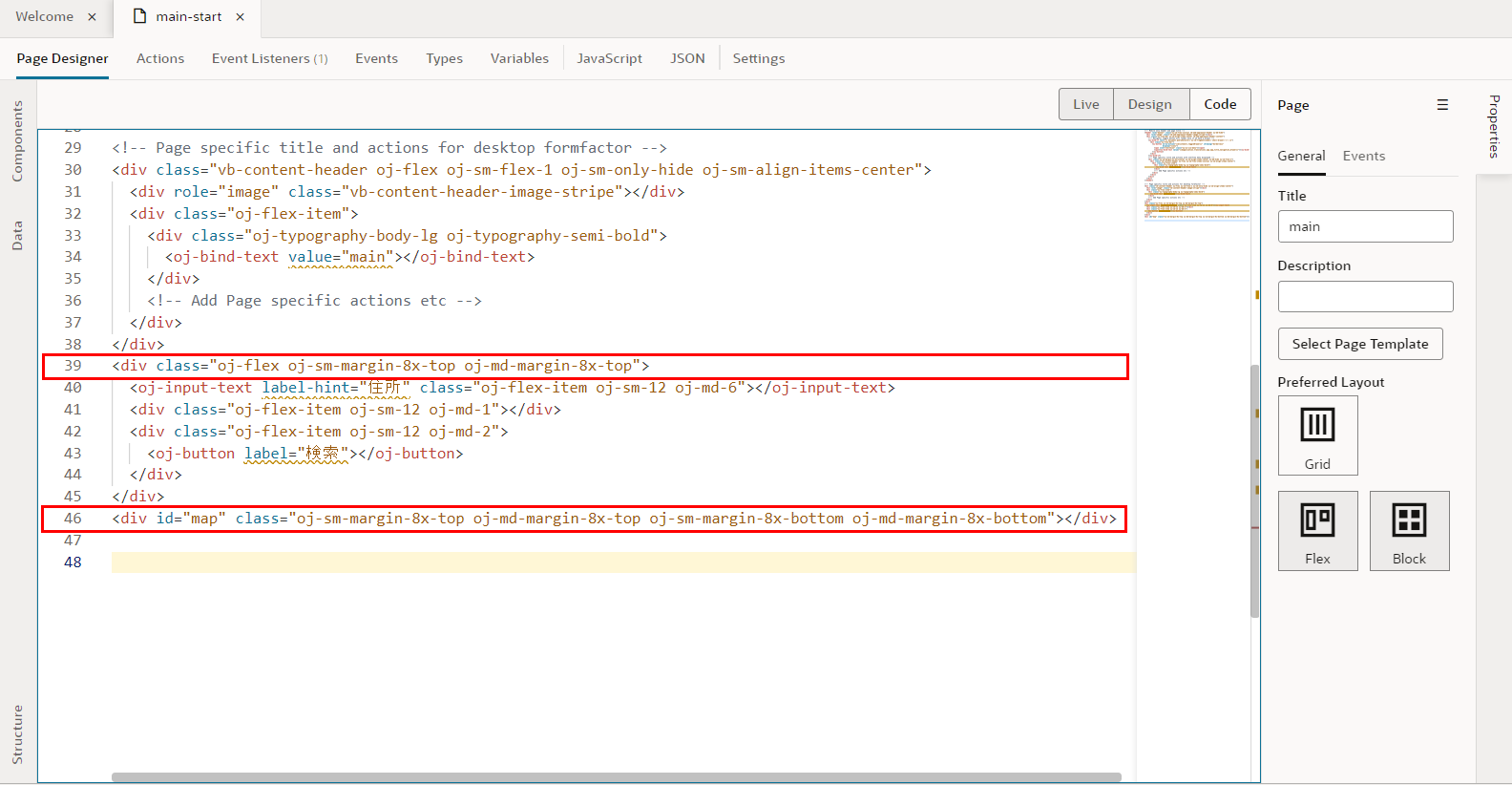Click the Description input field
Viewport: 1512px width, 785px height.
click(x=1365, y=297)
